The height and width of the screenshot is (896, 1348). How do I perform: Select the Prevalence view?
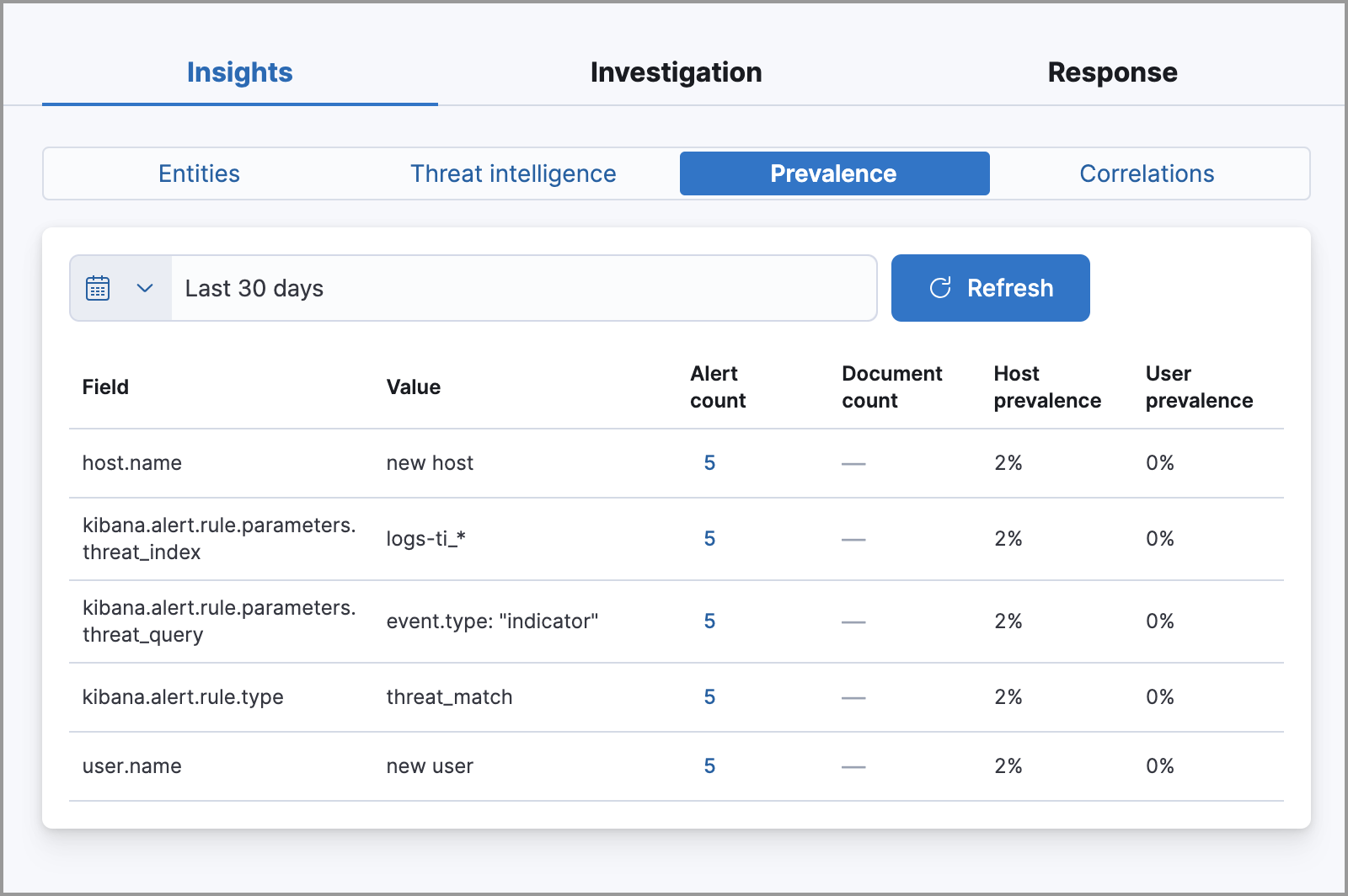click(834, 173)
